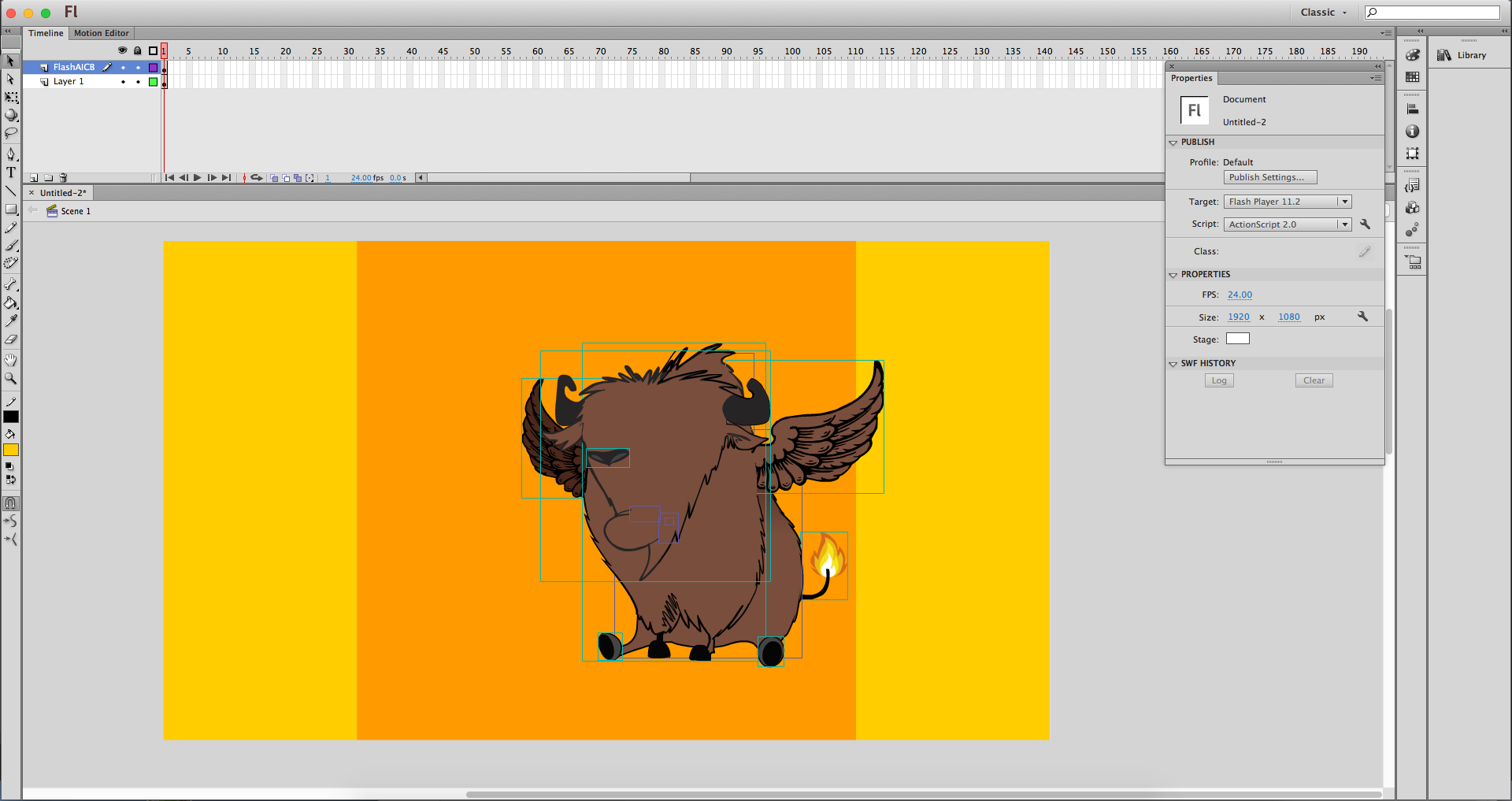This screenshot has height=801, width=1512.
Task: Pick the Paint Bucket tool
Action: [x=11, y=302]
